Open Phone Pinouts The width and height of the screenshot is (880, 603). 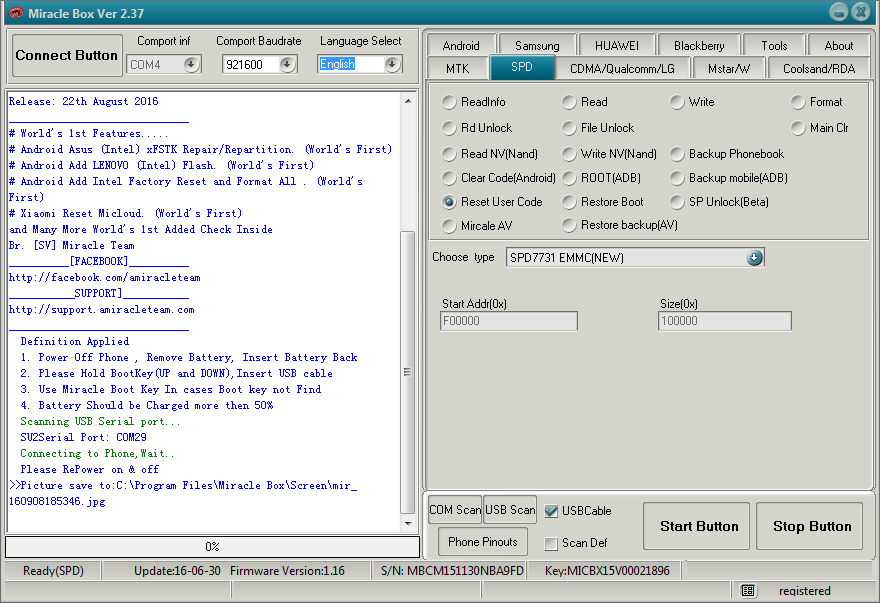click(483, 542)
